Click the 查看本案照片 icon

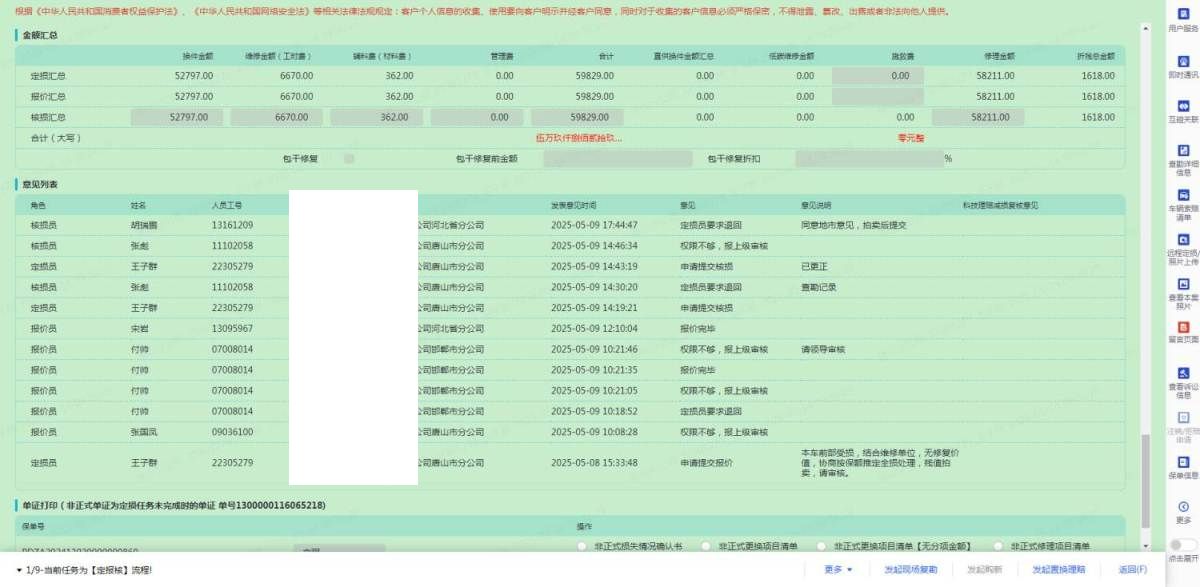[1183, 284]
